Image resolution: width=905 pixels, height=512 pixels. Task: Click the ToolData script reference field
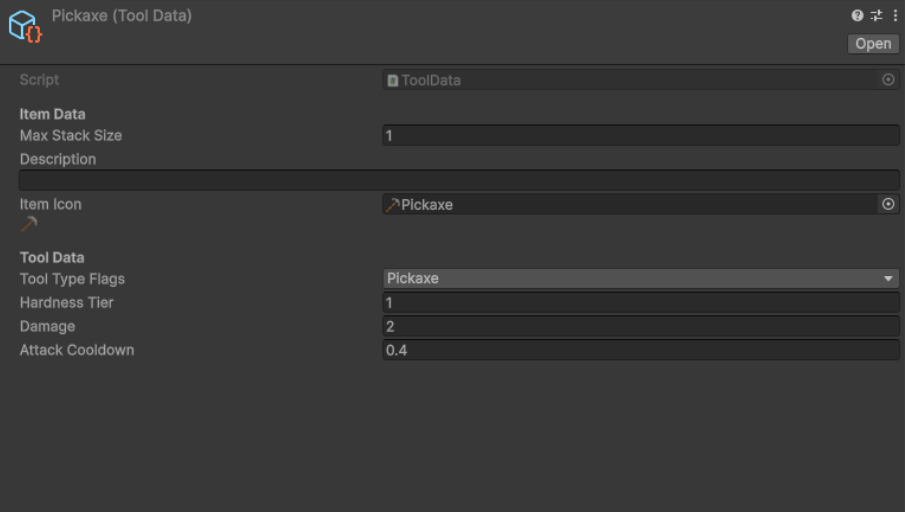630,80
